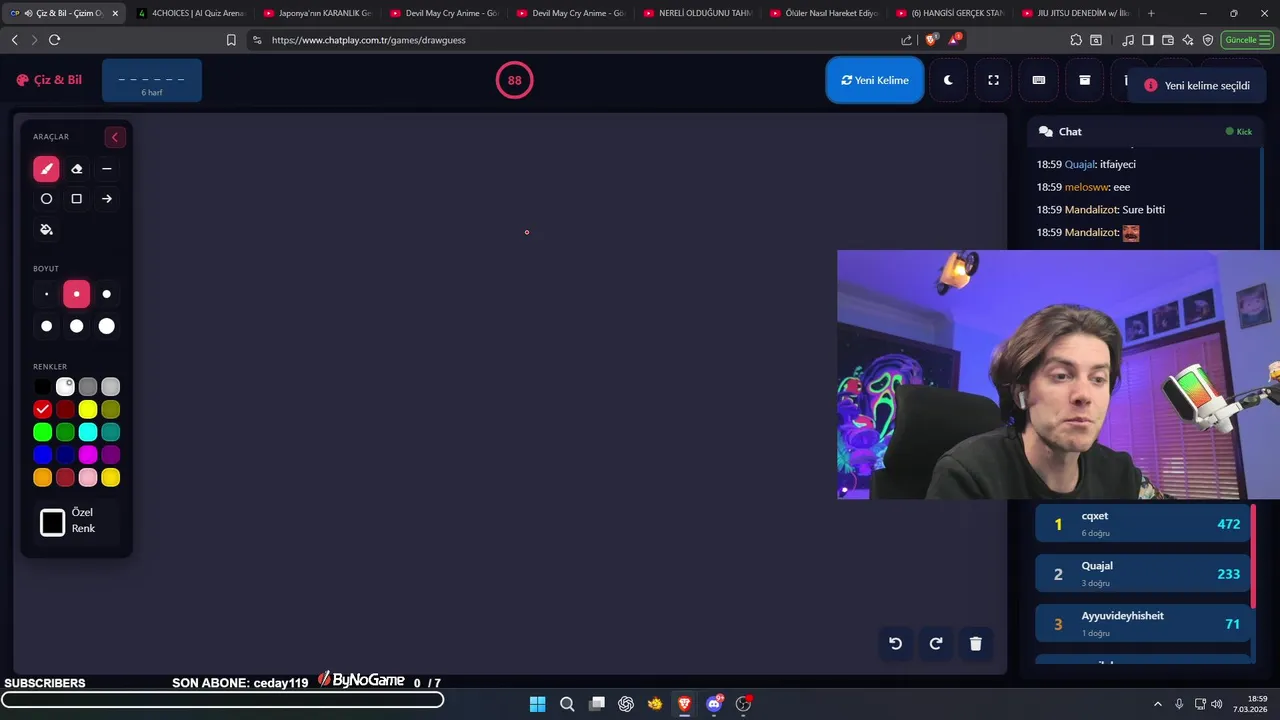Viewport: 1280px width, 720px height.
Task: Choose the fifth brush size
Action: click(x=77, y=326)
